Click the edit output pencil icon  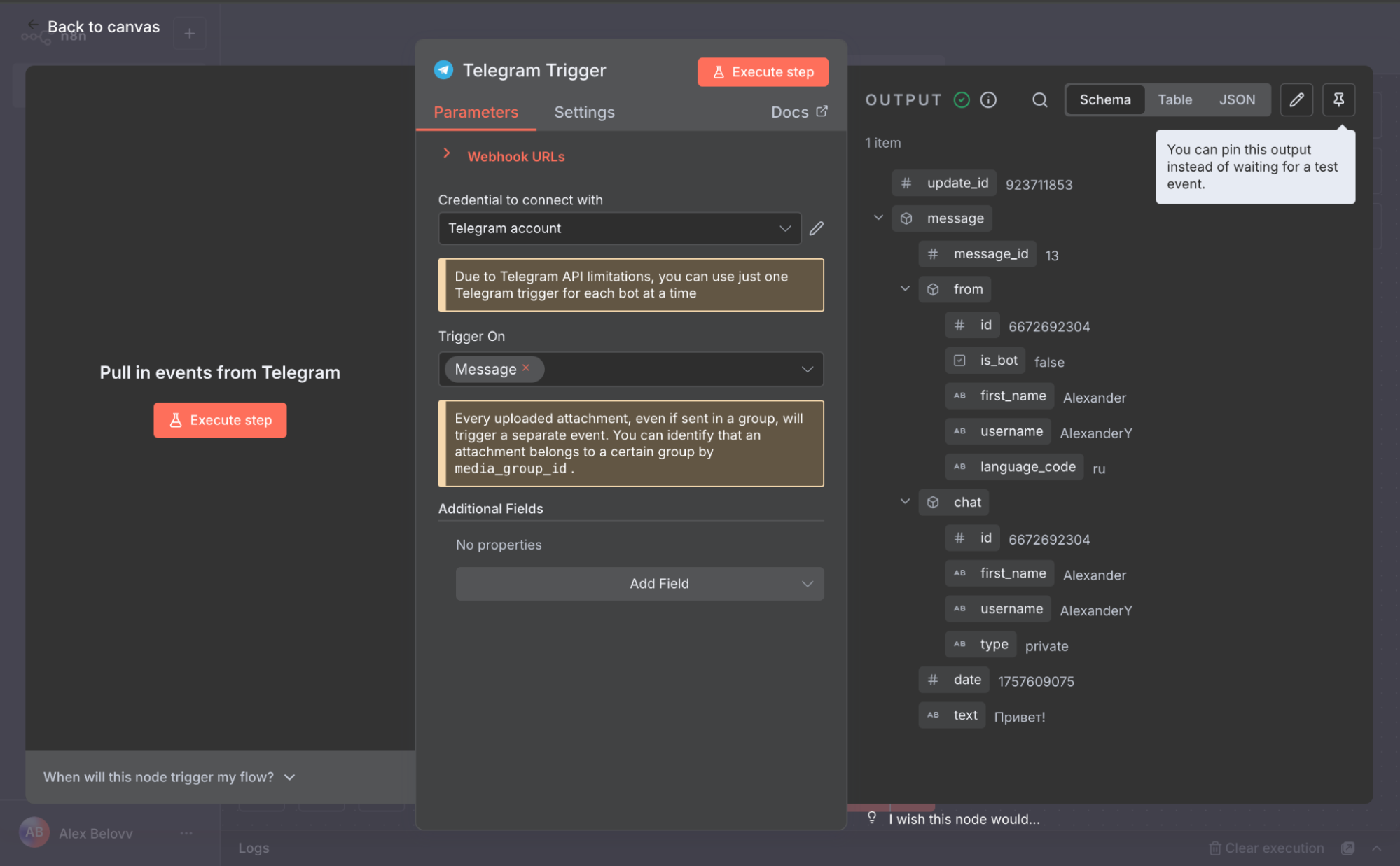[1296, 99]
